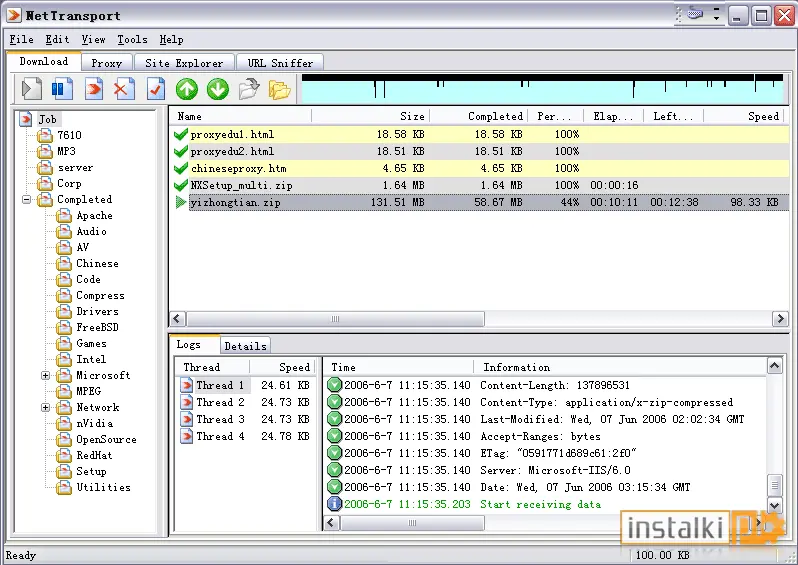Click the red checkmark document toolbar icon
The image size is (798, 565).
[x=156, y=89]
